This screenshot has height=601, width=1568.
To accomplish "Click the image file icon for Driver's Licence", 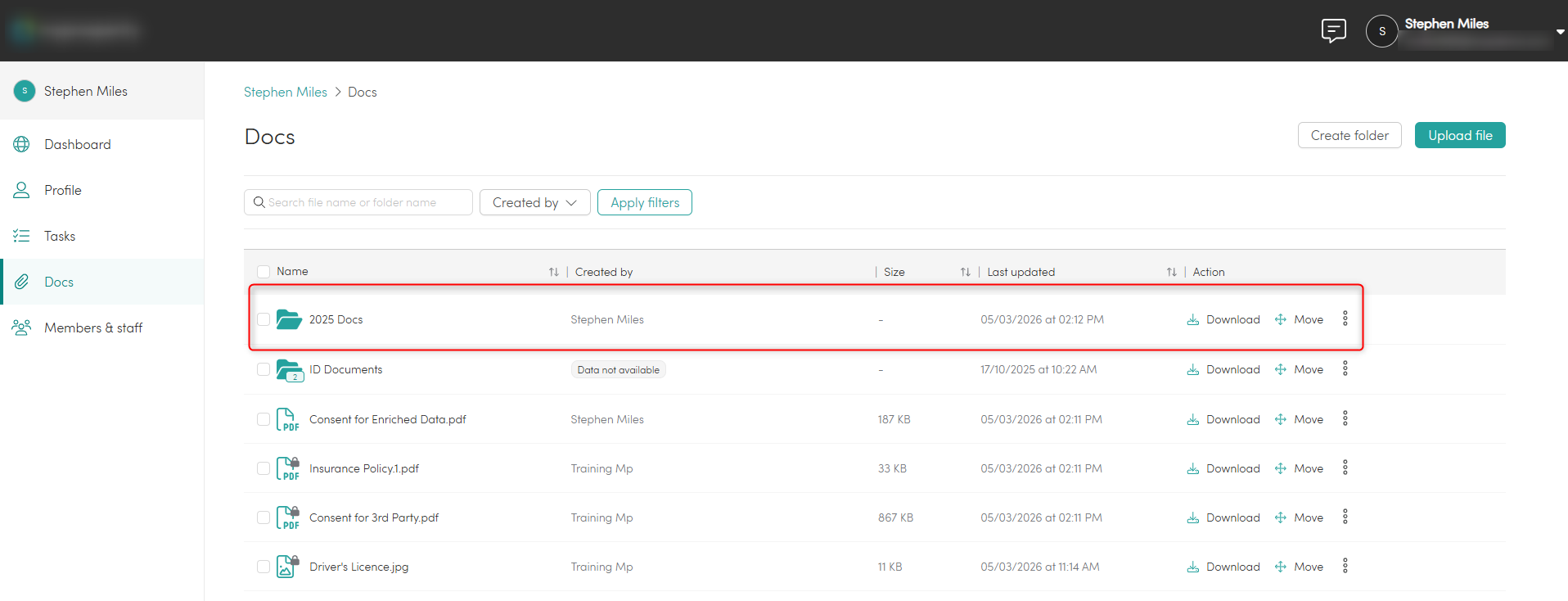I will (x=288, y=567).
